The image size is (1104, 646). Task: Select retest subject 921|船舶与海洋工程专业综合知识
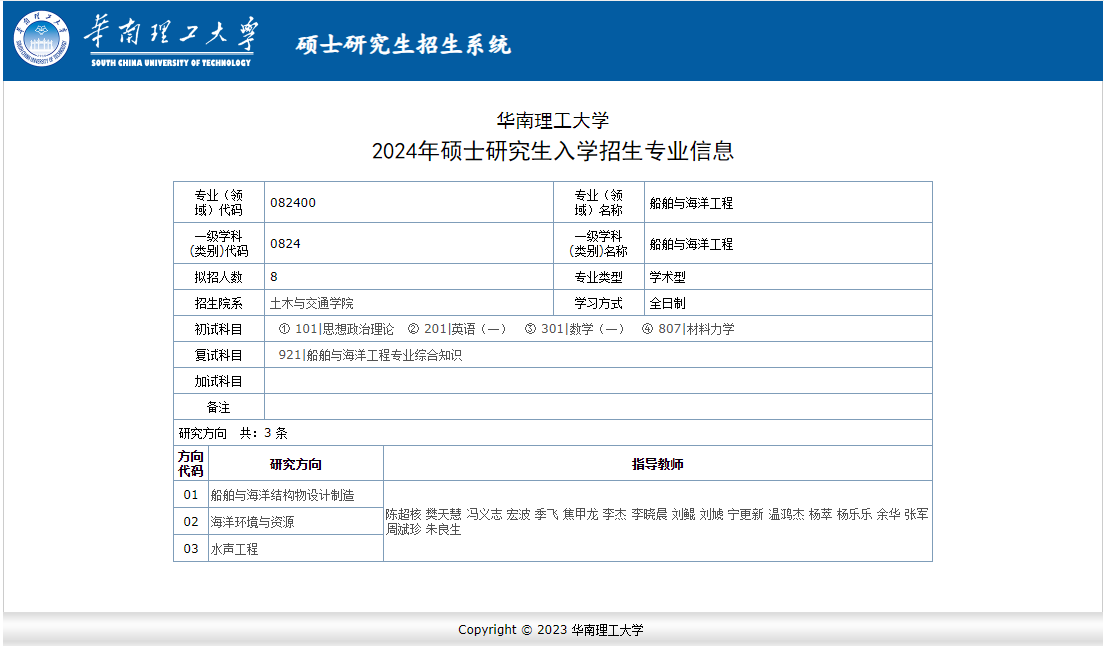(370, 355)
